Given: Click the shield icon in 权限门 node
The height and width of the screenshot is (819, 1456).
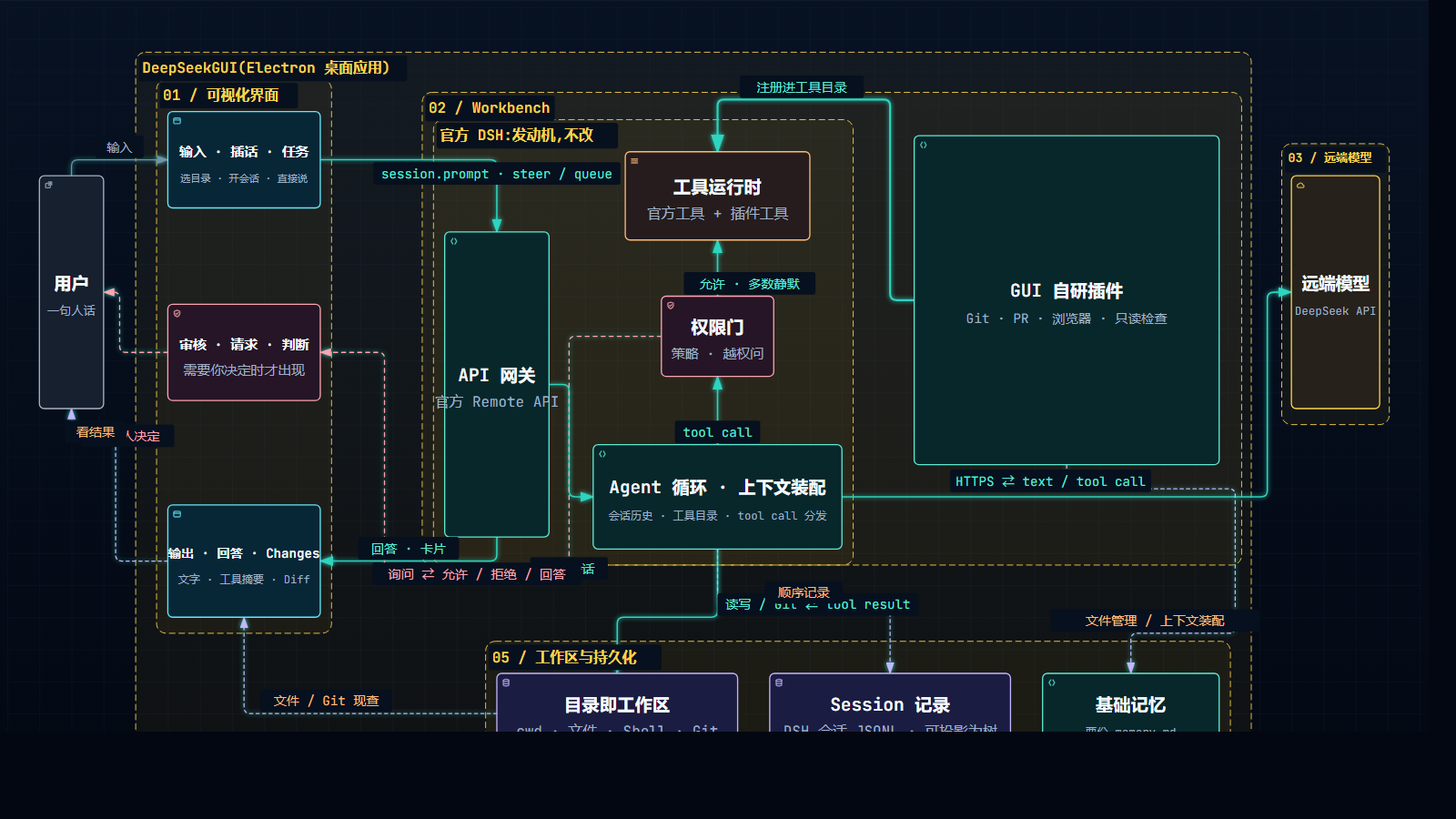Looking at the screenshot, I should [x=671, y=306].
